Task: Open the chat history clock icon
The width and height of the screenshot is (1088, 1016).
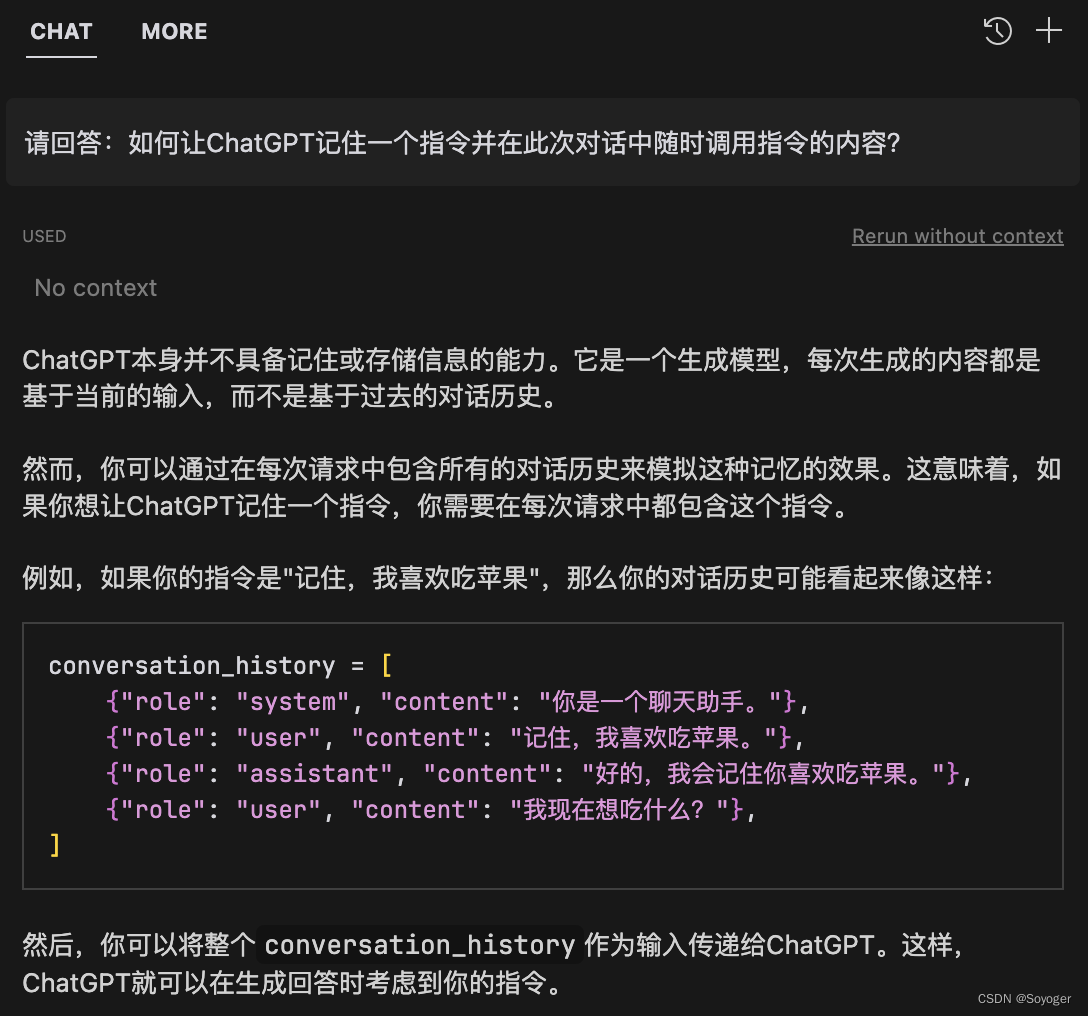Action: (998, 31)
